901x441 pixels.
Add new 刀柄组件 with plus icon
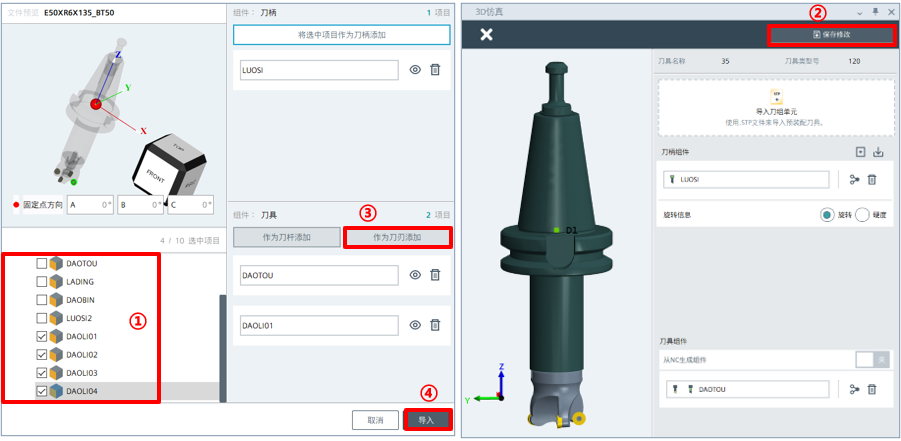(x=860, y=152)
